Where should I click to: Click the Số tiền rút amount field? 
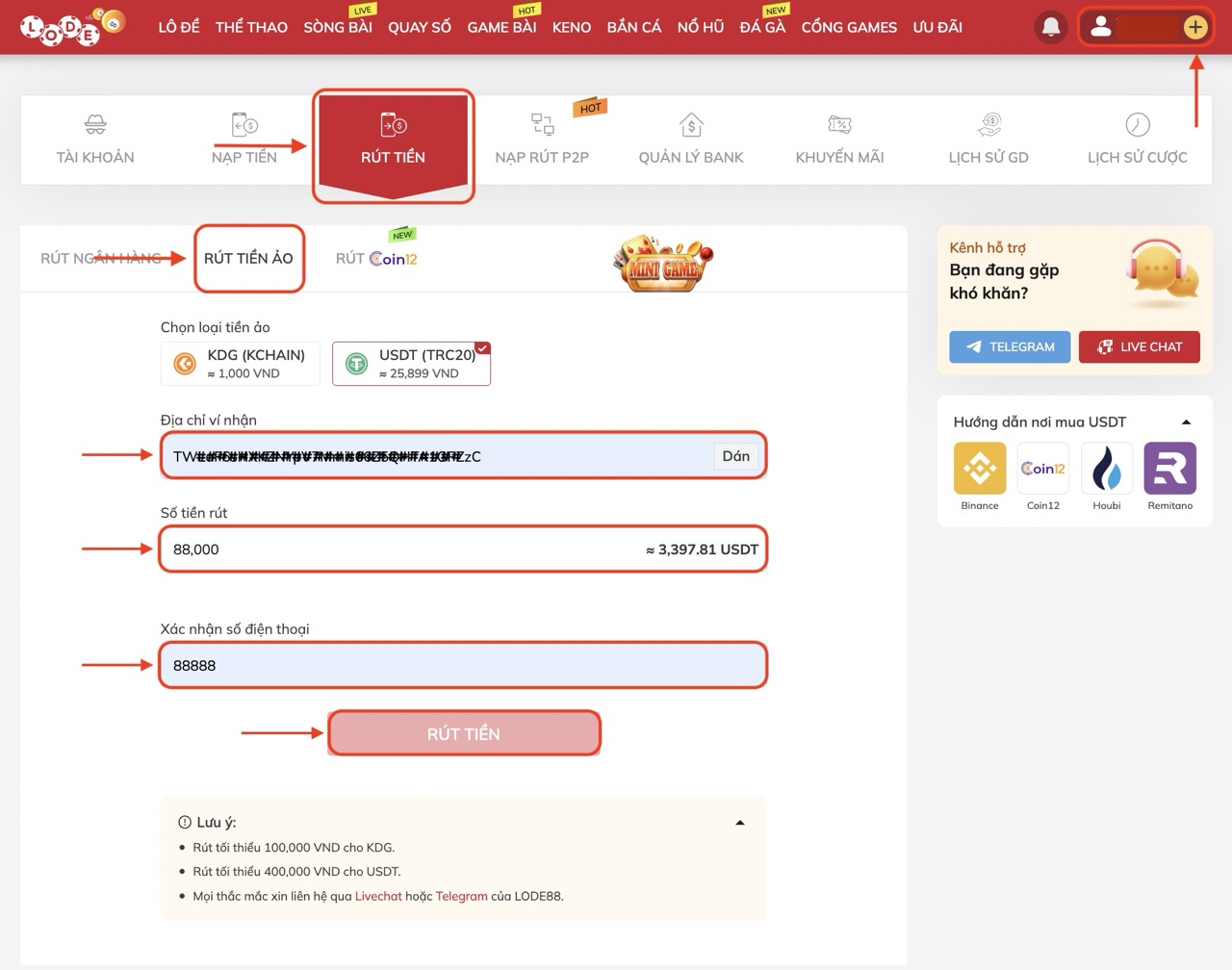[x=404, y=549]
